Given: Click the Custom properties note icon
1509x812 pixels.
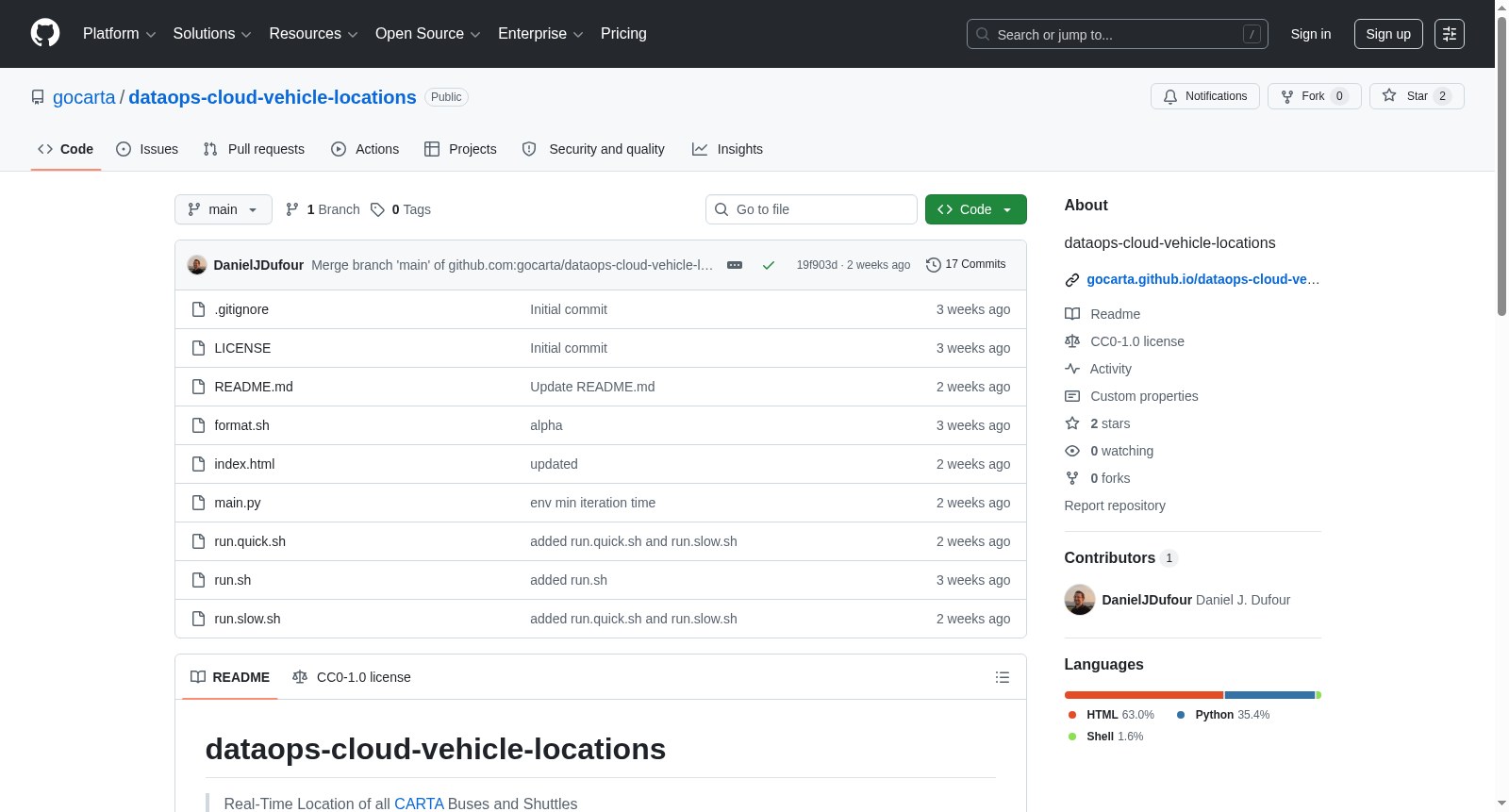Looking at the screenshot, I should pos(1072,396).
